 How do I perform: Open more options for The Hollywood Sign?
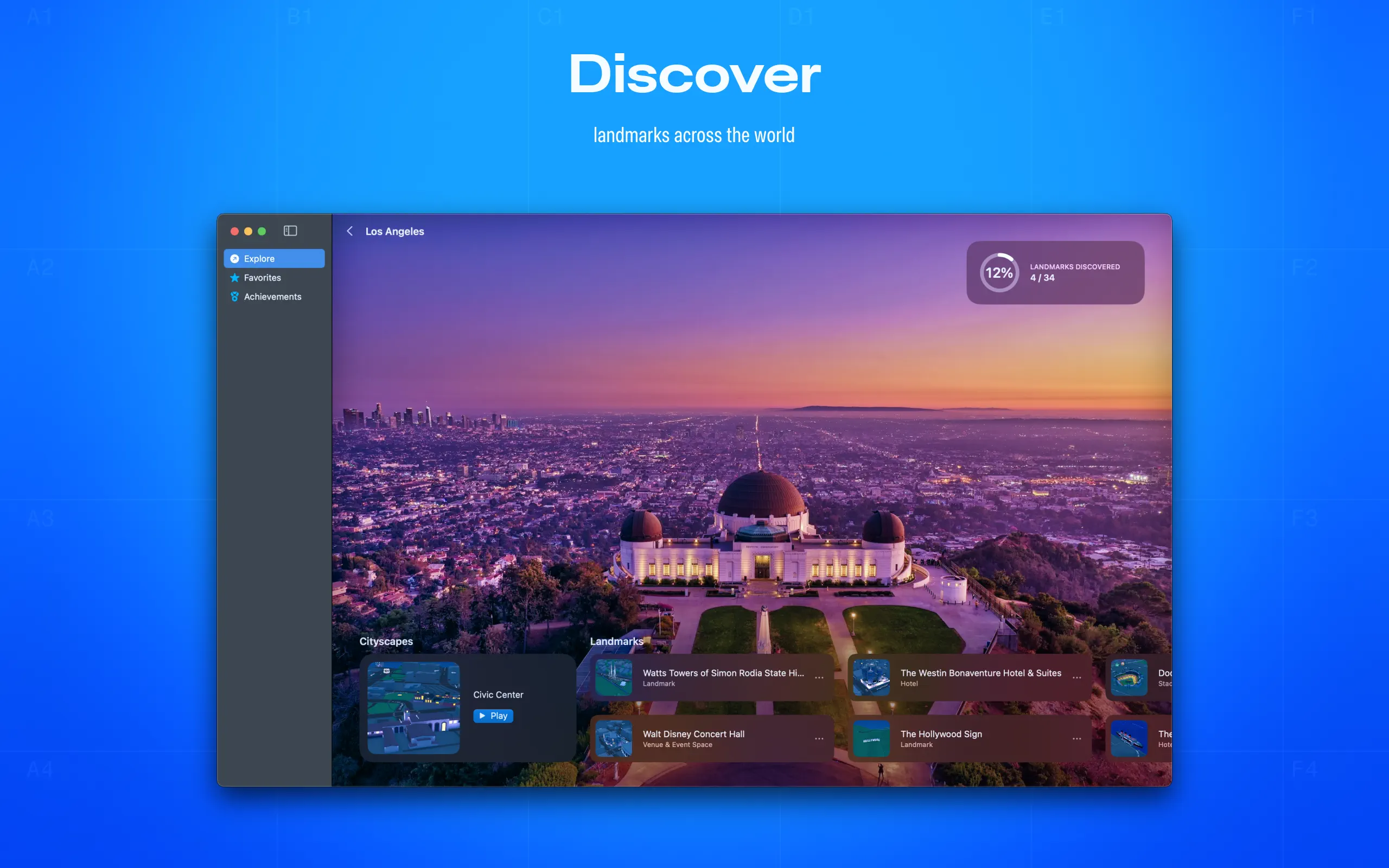click(1077, 738)
